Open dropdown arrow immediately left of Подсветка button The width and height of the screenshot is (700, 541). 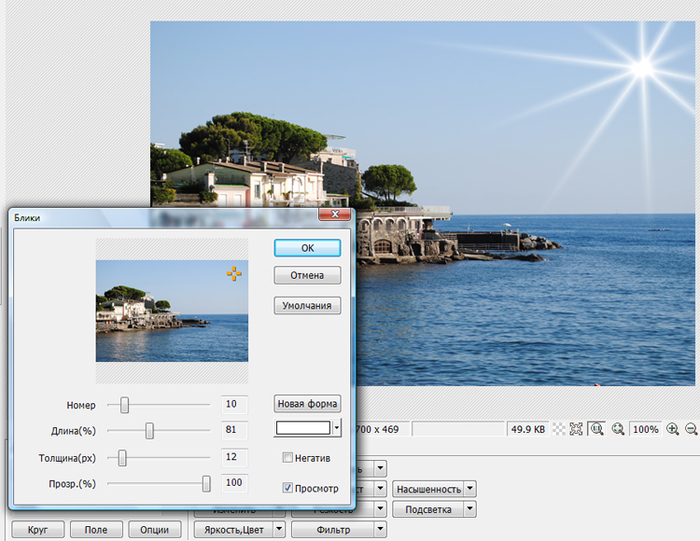[x=380, y=509]
